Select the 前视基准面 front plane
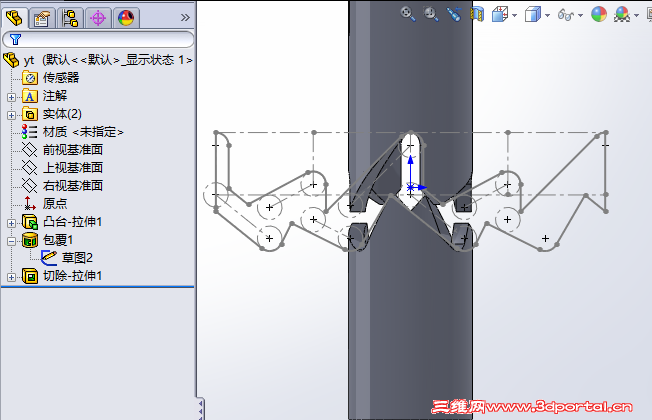652x420 pixels. [62, 150]
